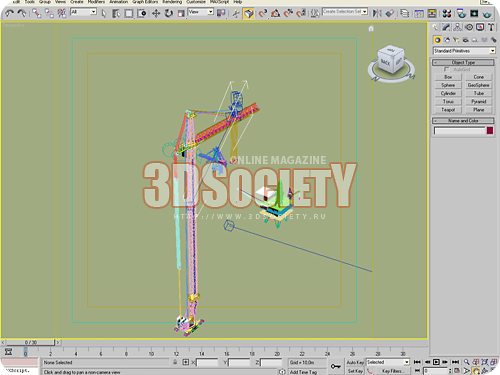Open the Group menu

coord(45,2)
